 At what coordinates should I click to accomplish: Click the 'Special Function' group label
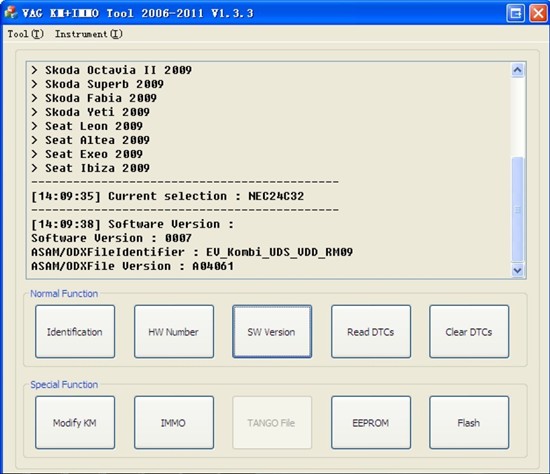(64, 385)
